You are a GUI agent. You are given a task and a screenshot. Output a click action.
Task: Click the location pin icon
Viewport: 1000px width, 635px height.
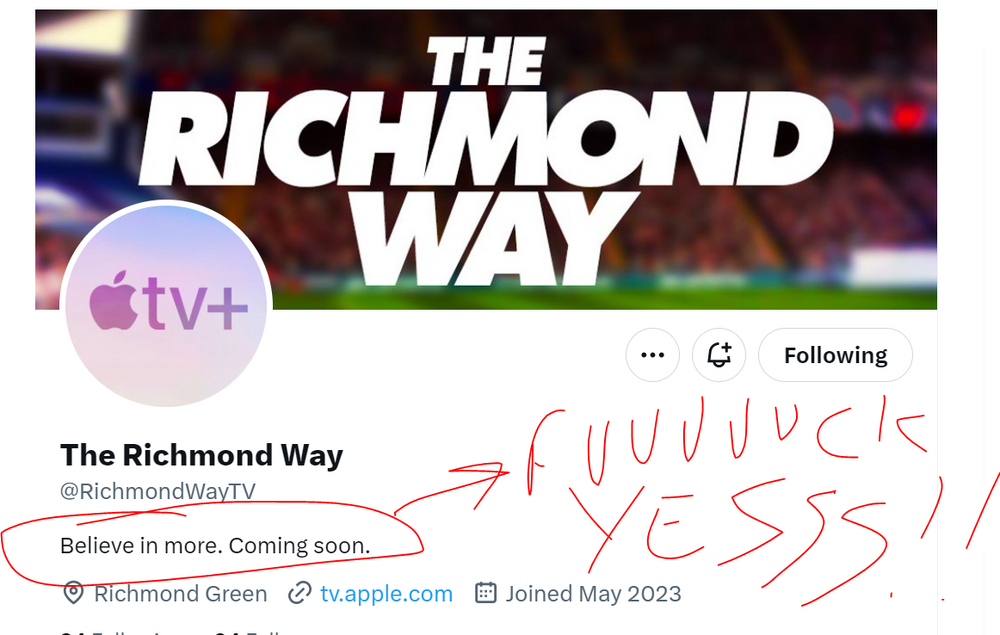(x=73, y=593)
